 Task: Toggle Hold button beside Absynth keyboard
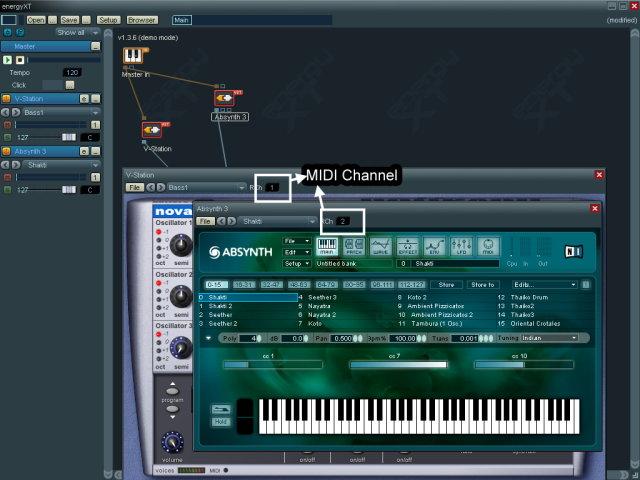point(221,422)
